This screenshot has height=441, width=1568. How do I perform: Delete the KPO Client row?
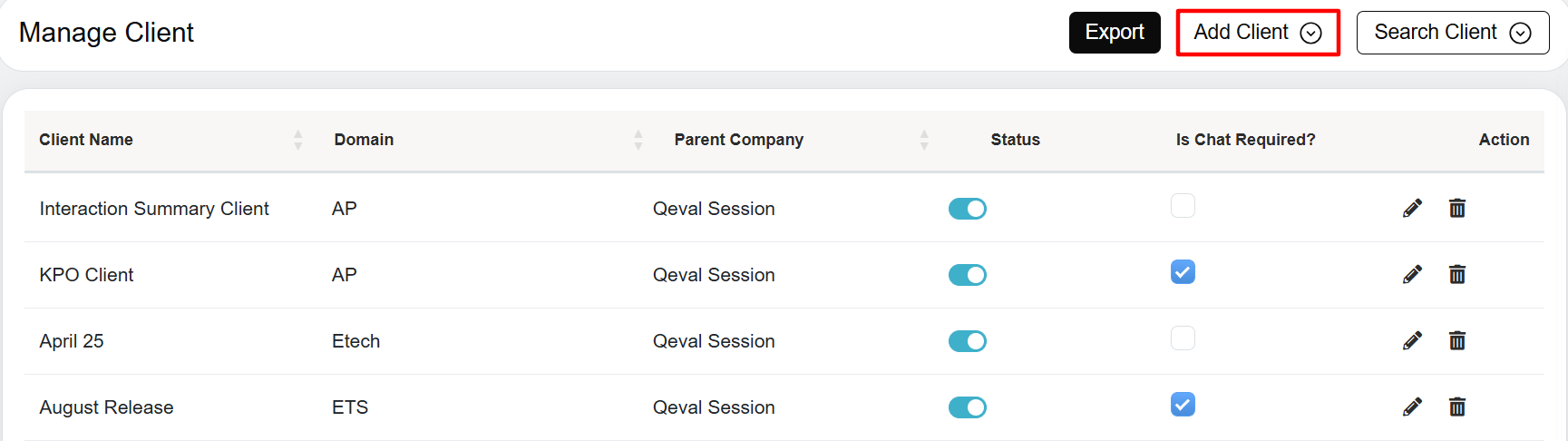pos(1457,275)
